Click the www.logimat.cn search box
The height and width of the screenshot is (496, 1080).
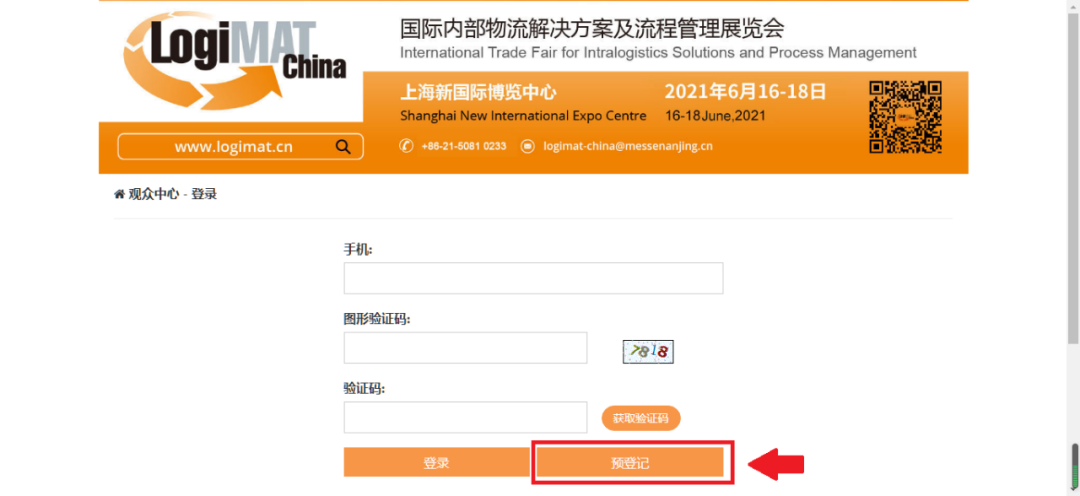(x=240, y=147)
